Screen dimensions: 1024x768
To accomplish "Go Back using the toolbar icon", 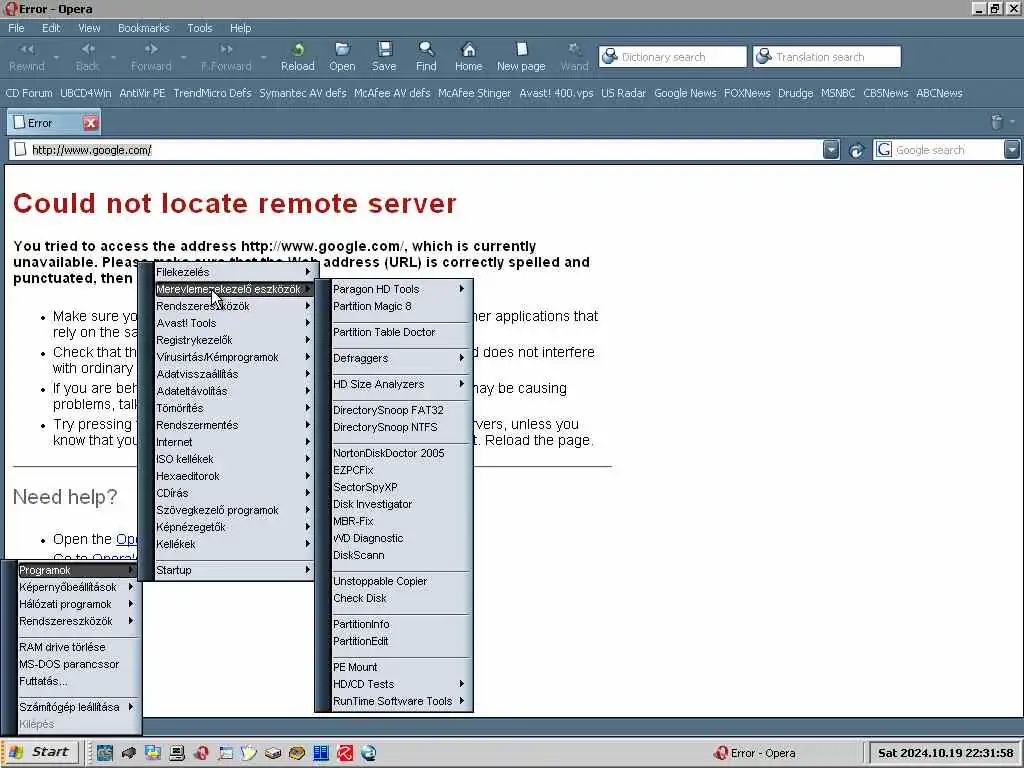I will coord(88,50).
